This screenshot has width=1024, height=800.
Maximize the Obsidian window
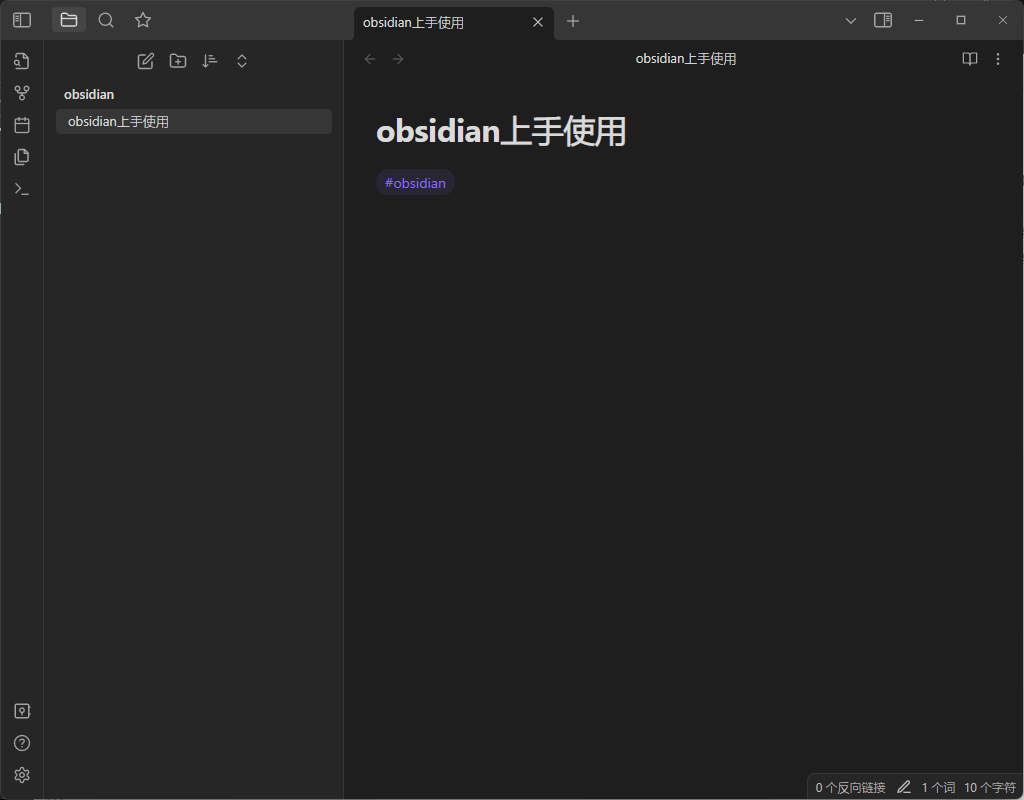961,20
